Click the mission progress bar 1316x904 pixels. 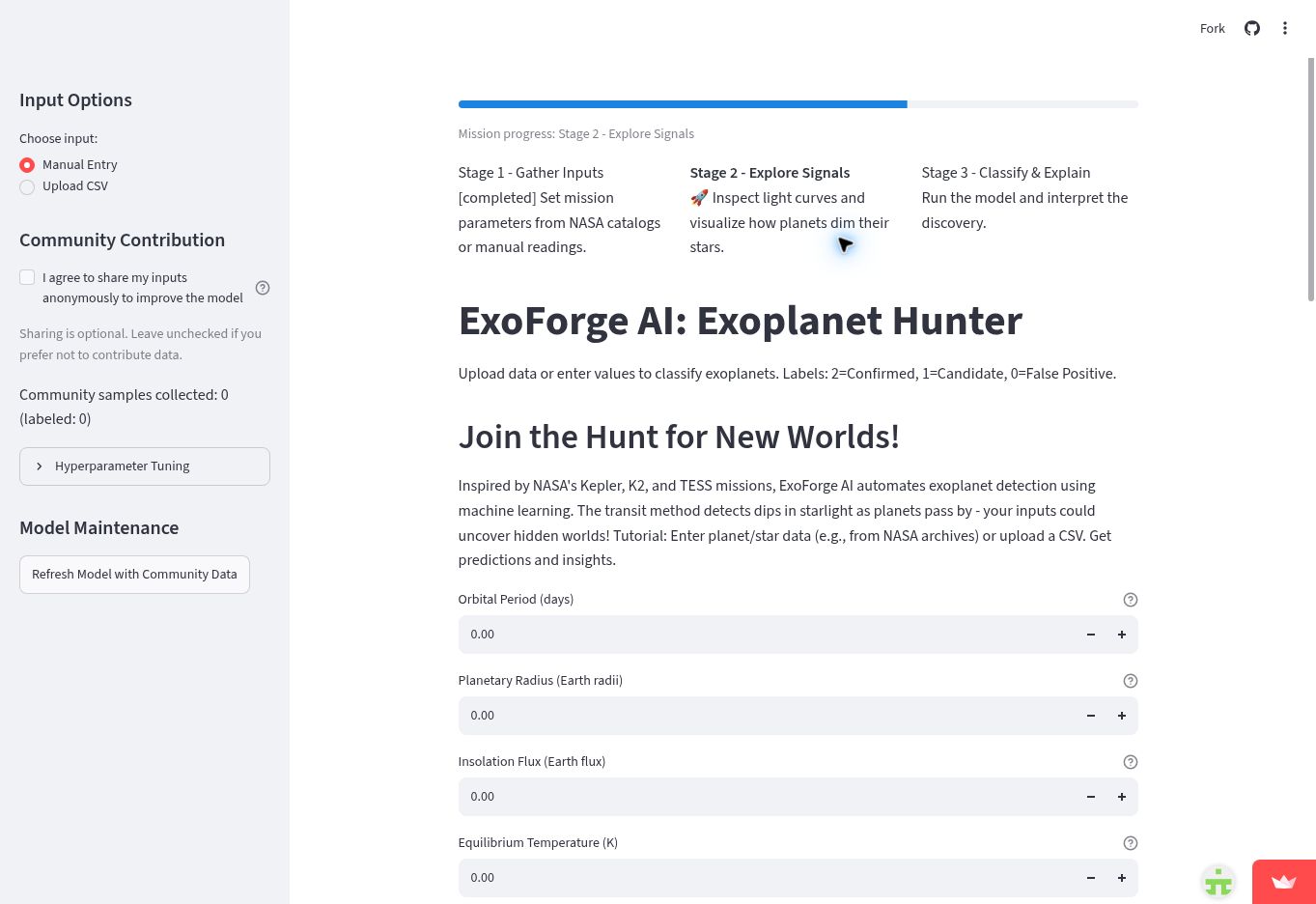tap(798, 104)
